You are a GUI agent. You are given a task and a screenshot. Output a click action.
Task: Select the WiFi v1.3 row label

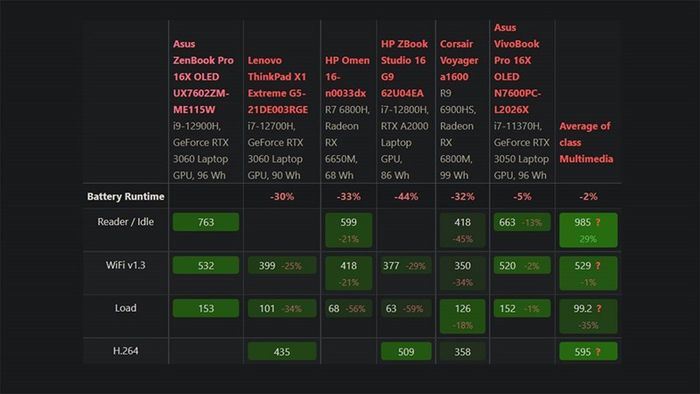[x=125, y=265]
